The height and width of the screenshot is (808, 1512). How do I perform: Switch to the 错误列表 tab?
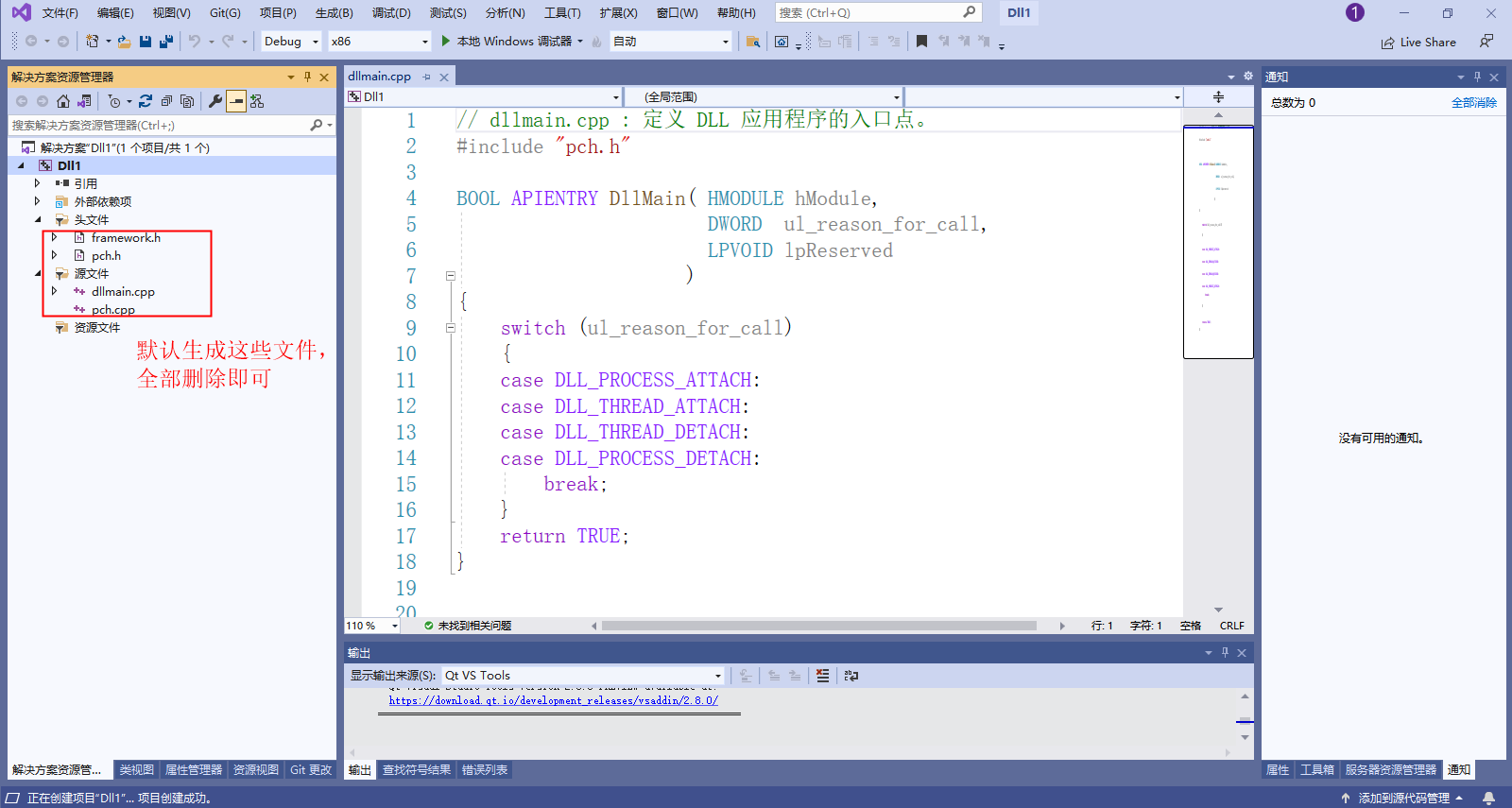(x=485, y=770)
